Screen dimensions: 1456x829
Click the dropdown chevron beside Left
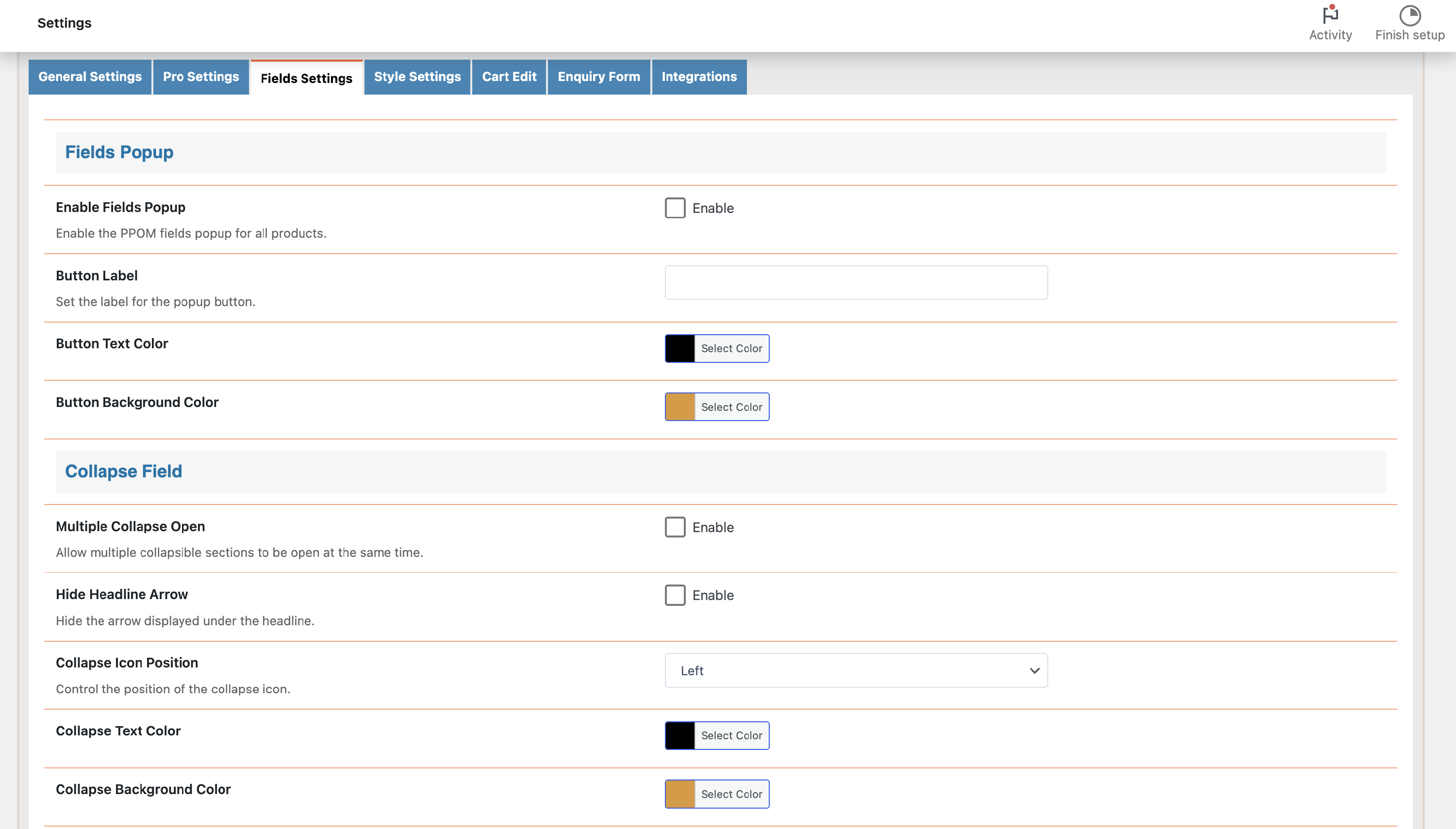pyautogui.click(x=1034, y=671)
